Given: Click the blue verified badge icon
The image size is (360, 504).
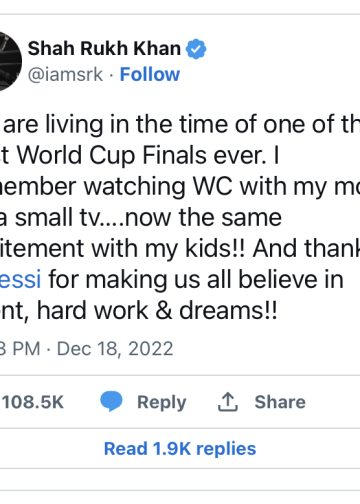Looking at the screenshot, I should point(196,49).
